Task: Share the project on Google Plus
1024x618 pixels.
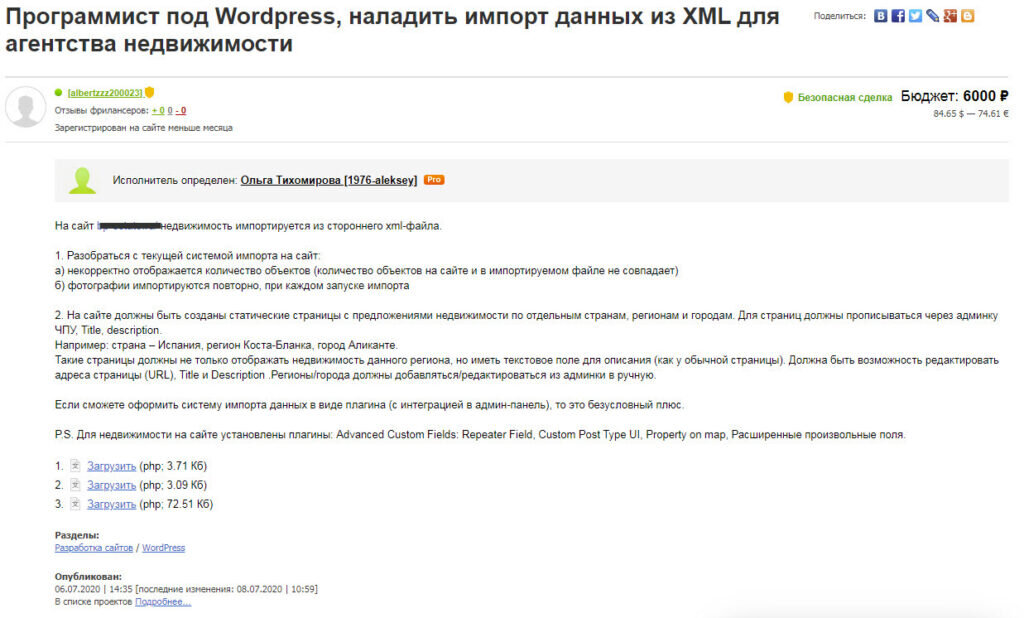Action: 950,16
